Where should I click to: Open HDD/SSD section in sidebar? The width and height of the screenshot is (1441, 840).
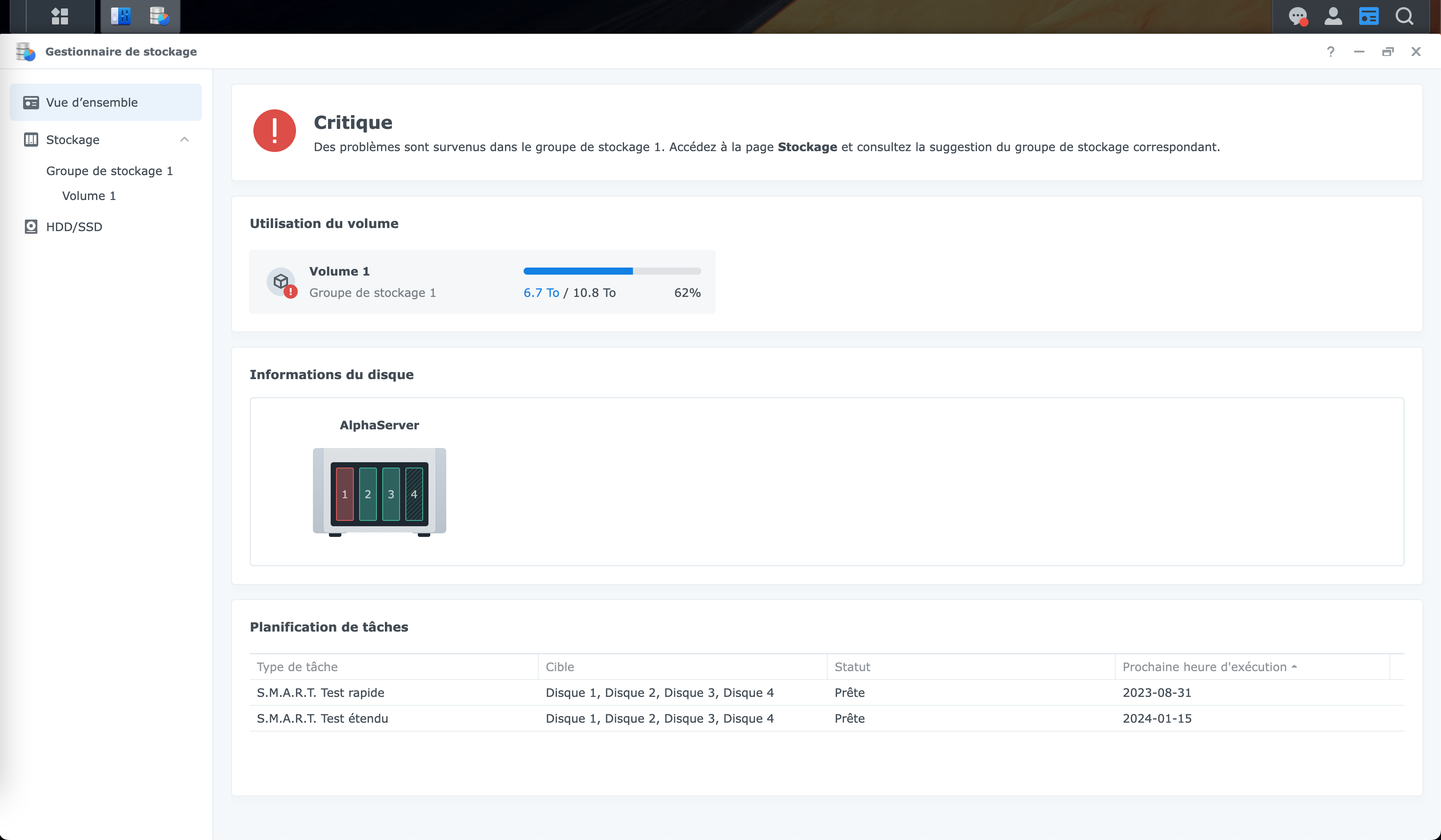[74, 226]
